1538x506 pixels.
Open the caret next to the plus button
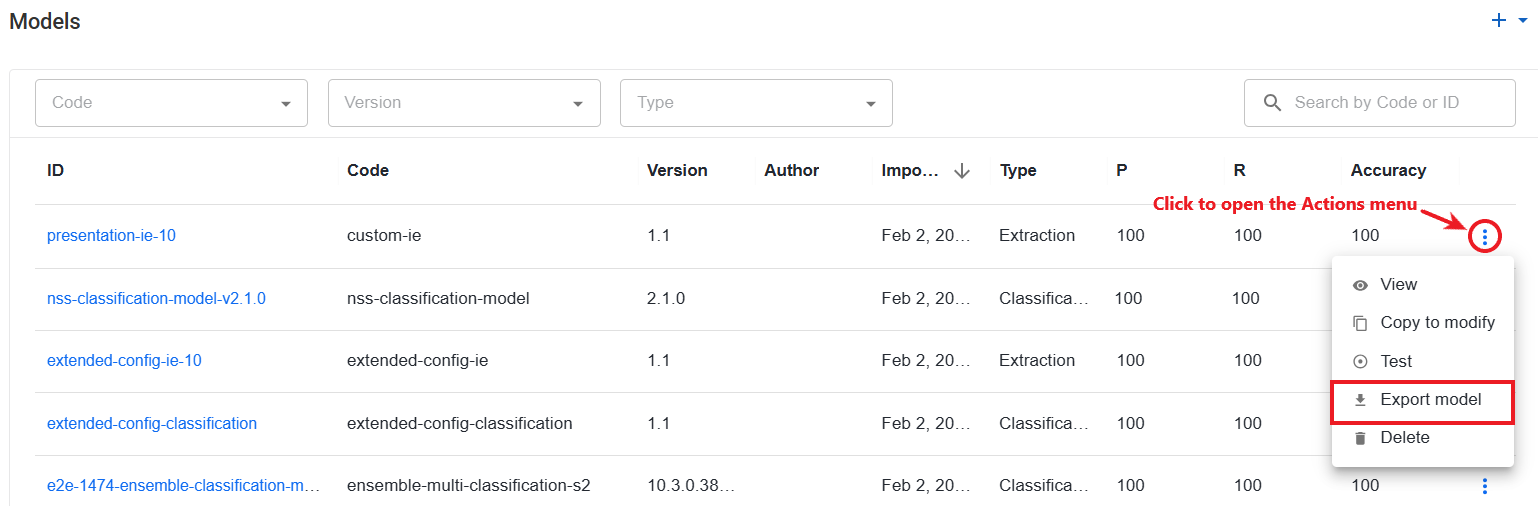1523,20
